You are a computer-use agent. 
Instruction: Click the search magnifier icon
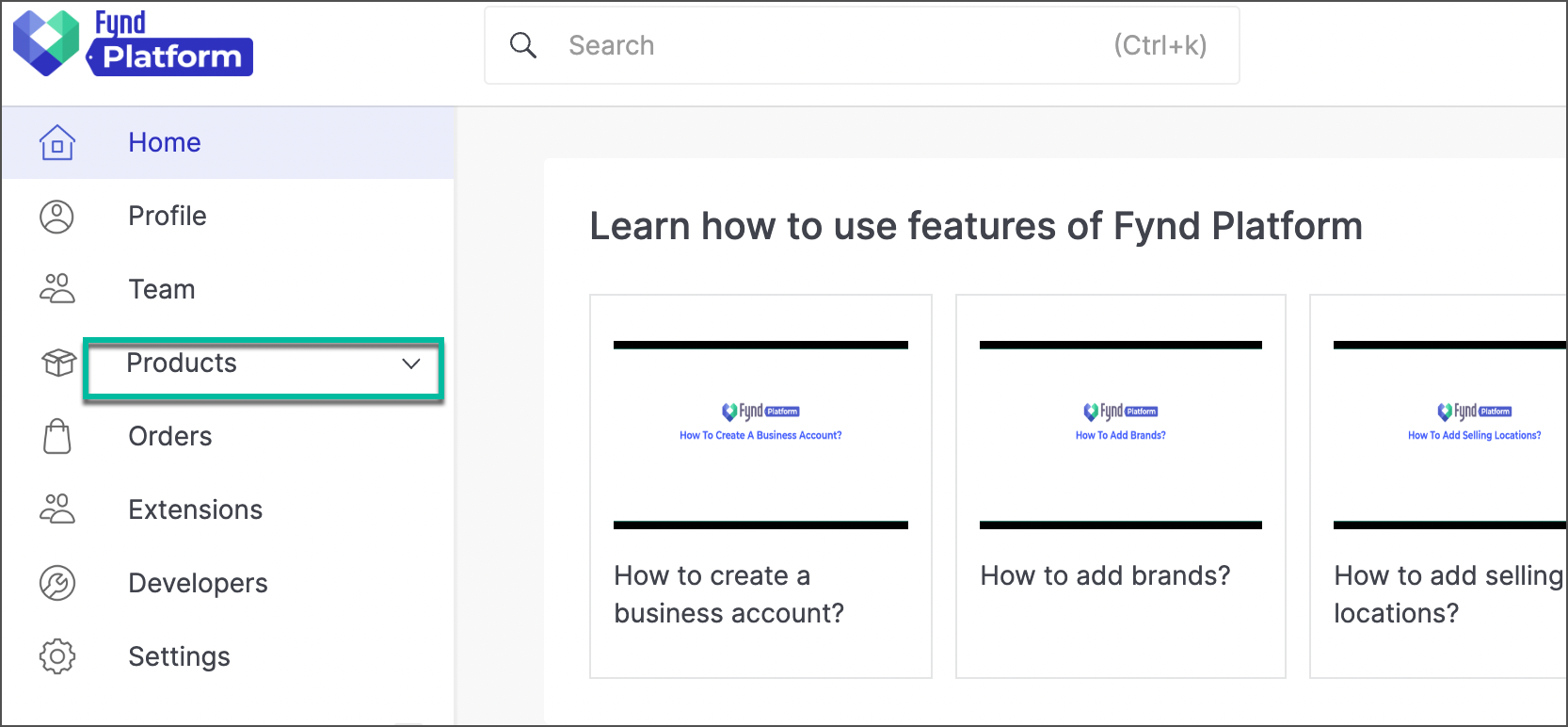(523, 45)
